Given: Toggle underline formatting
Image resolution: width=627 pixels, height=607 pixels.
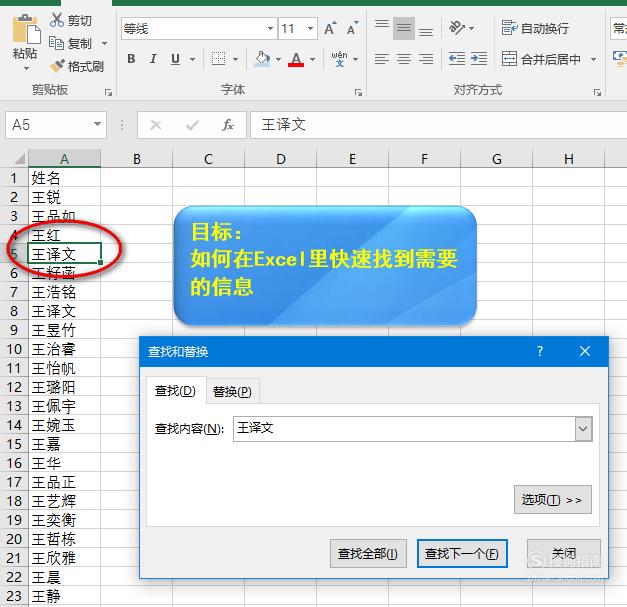Looking at the screenshot, I should (175, 59).
